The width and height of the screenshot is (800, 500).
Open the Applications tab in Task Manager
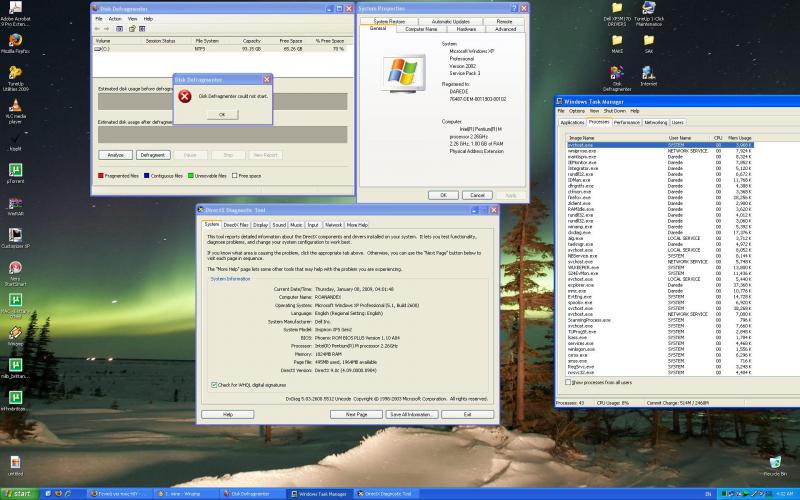572,122
